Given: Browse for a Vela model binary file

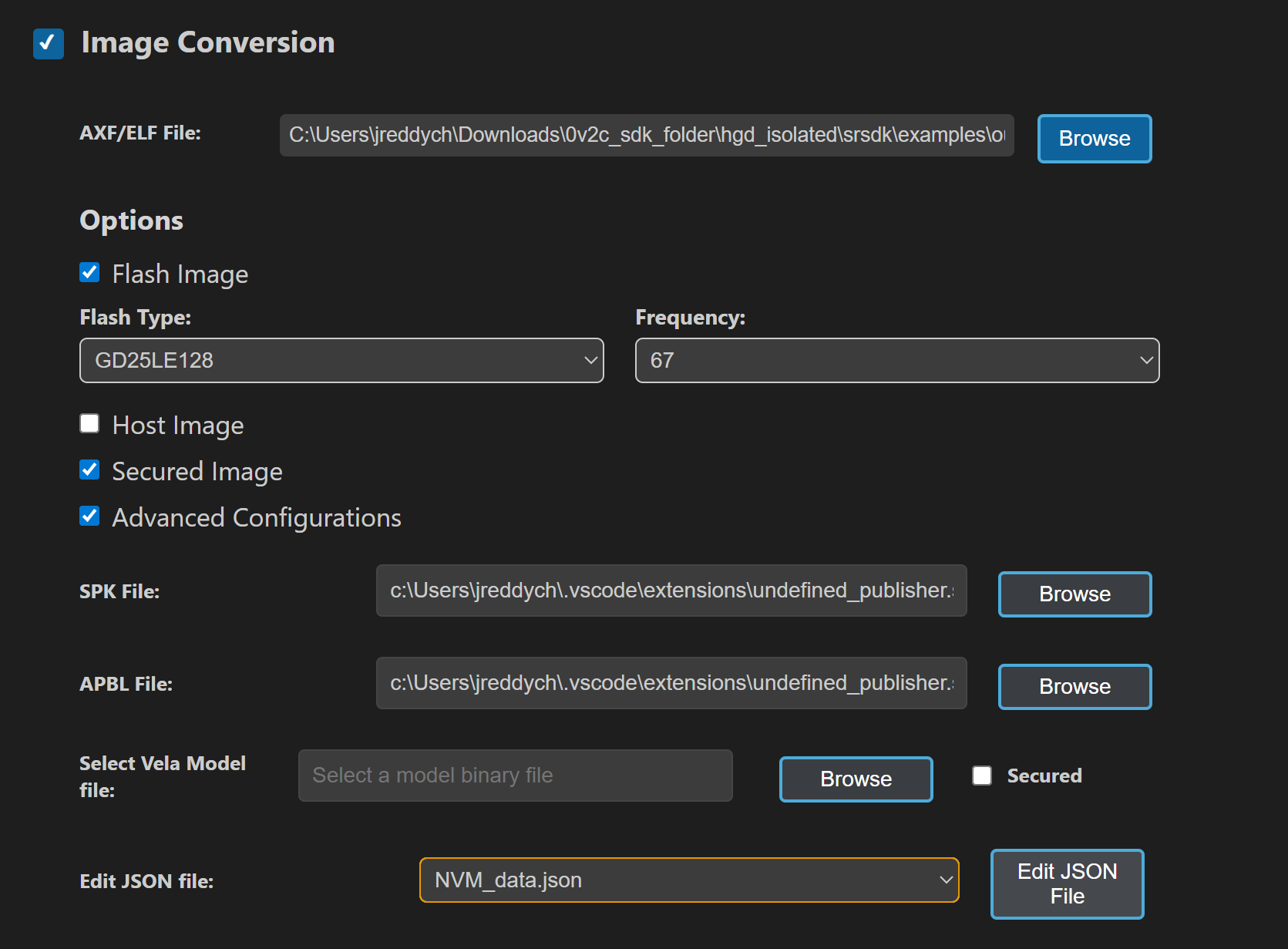Looking at the screenshot, I should 856,779.
